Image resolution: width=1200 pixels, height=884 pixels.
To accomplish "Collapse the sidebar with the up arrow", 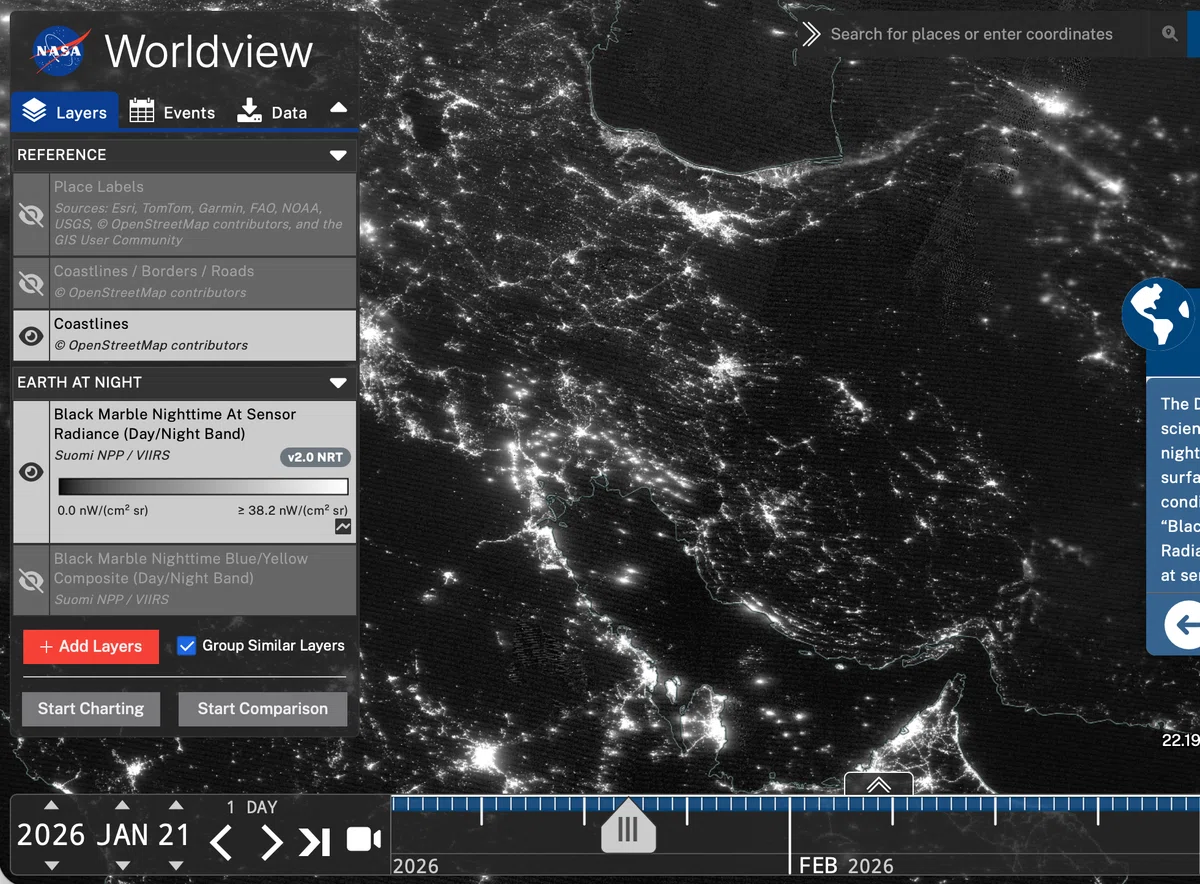I will click(x=339, y=108).
